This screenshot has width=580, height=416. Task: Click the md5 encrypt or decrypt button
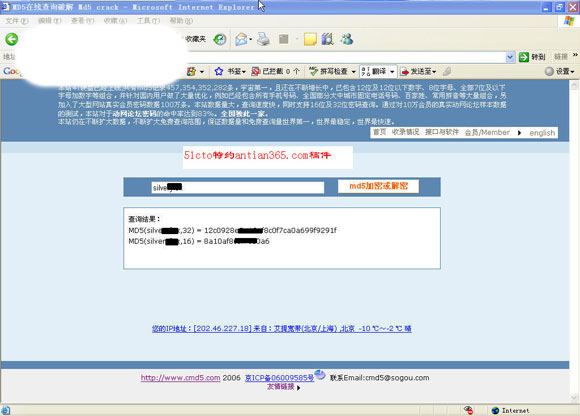pos(378,186)
